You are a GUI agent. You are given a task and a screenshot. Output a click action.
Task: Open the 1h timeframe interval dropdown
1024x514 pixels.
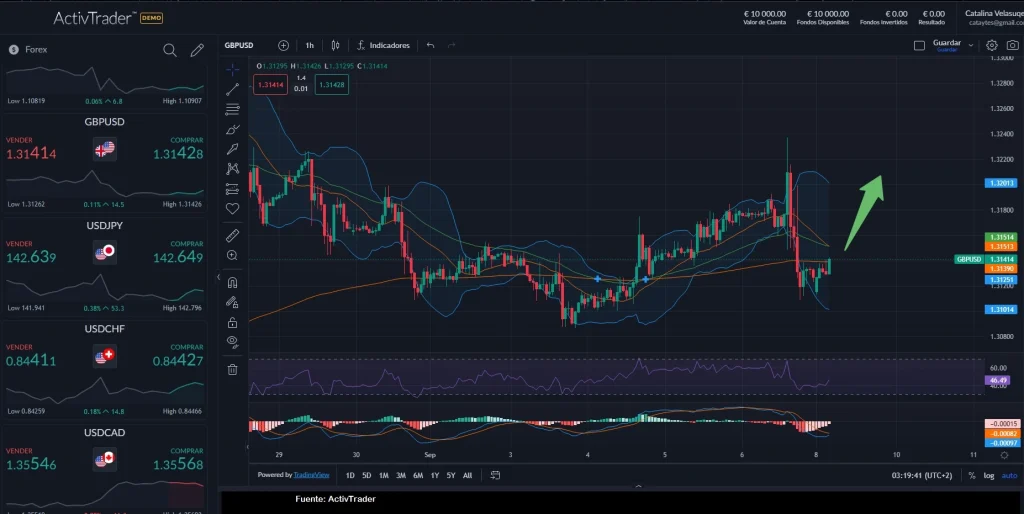[x=310, y=45]
